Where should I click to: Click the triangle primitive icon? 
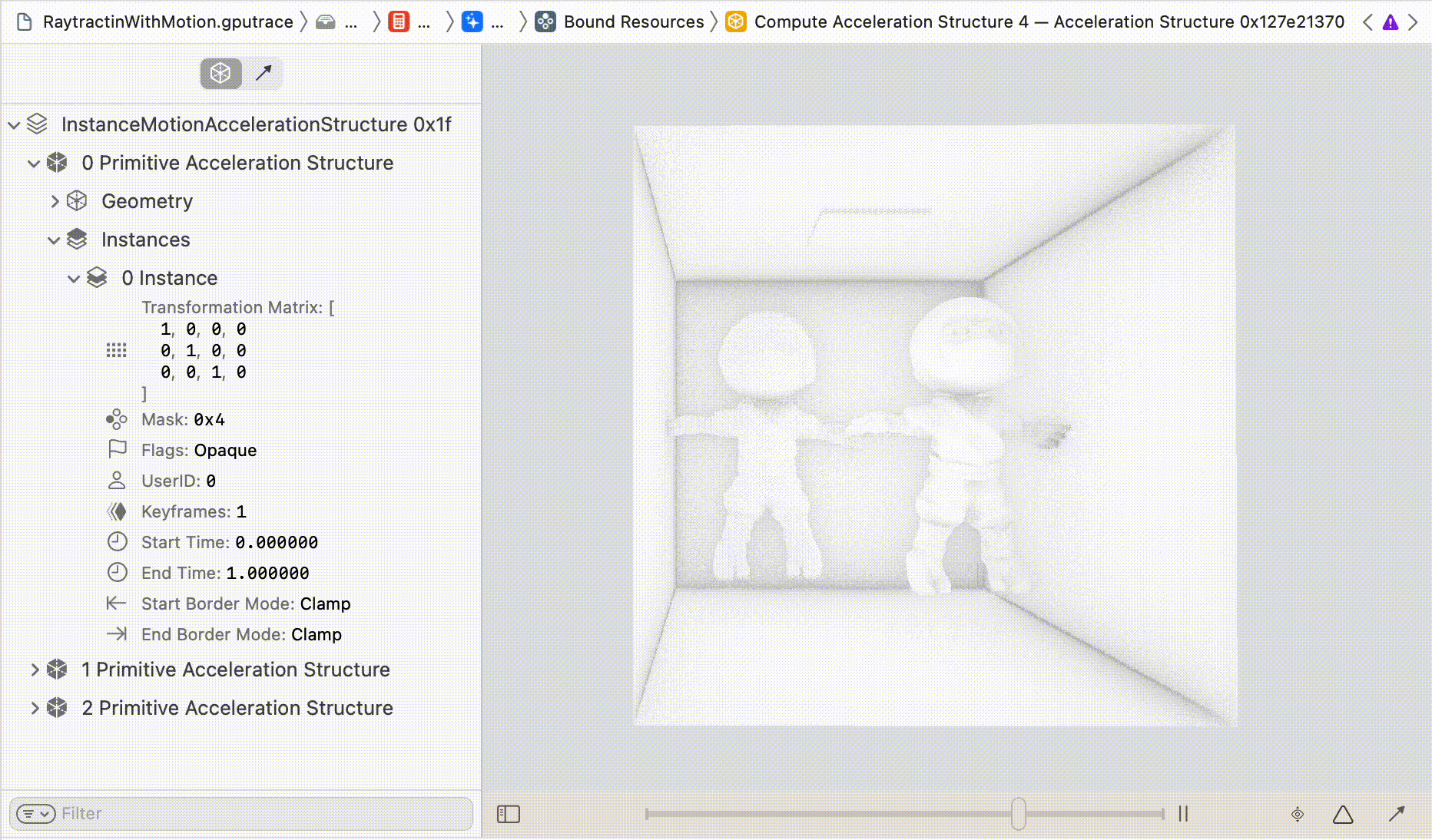(1343, 814)
